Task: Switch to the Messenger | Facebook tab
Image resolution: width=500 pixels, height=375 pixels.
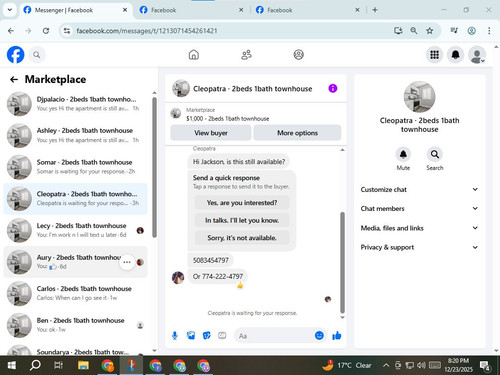Action: tap(75, 10)
